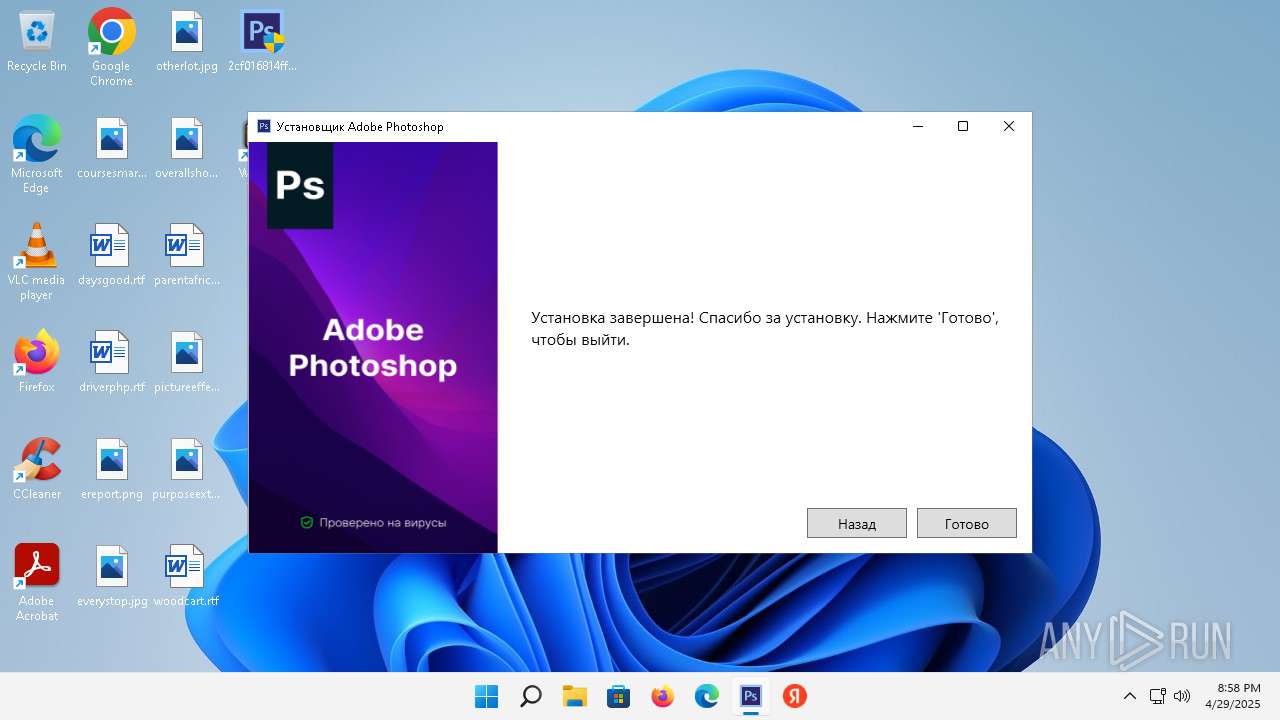Click Ps logo in installer title bar
The height and width of the screenshot is (720, 1280).
[264, 126]
